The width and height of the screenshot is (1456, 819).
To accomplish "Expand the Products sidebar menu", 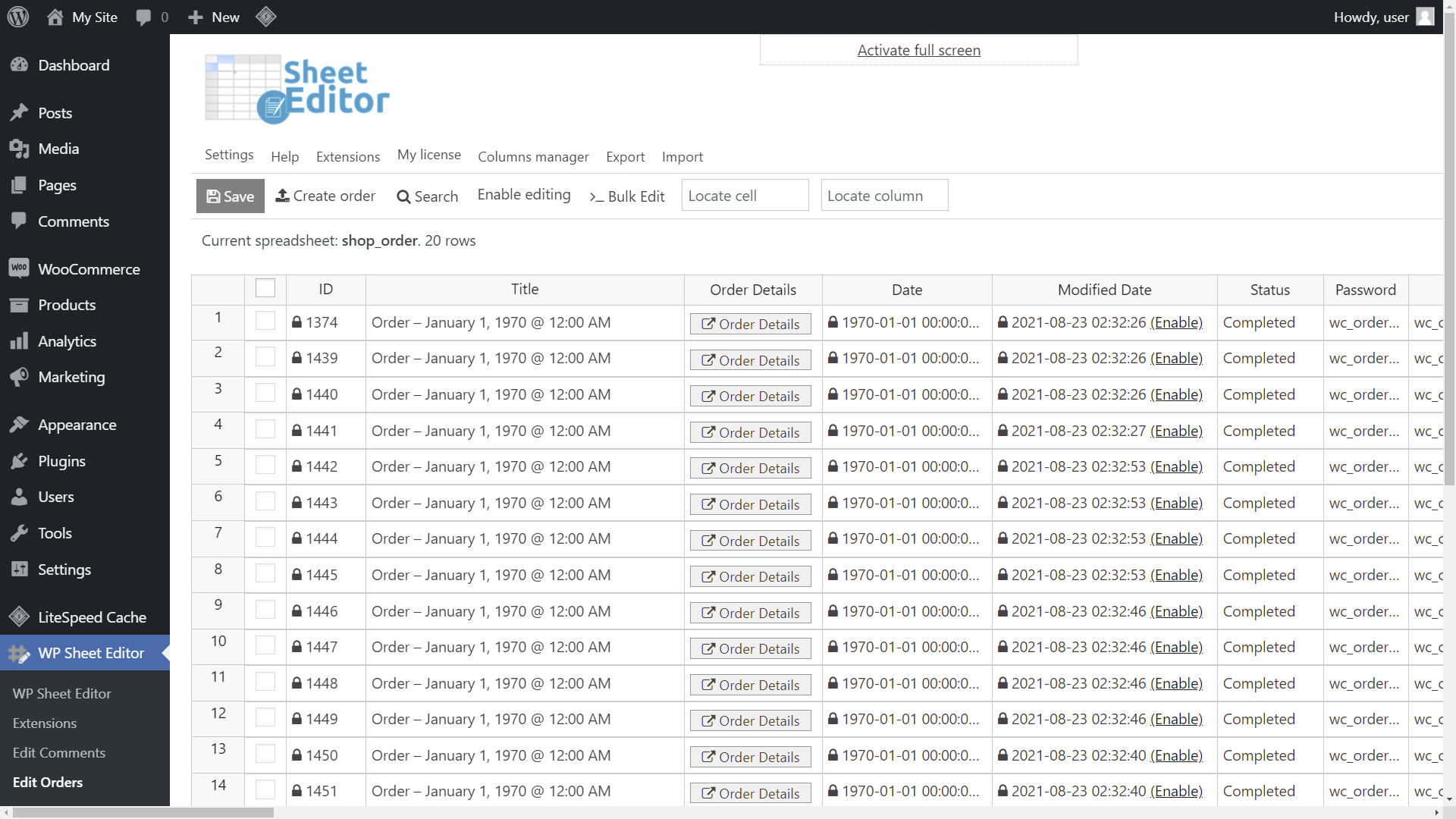I will [x=66, y=305].
